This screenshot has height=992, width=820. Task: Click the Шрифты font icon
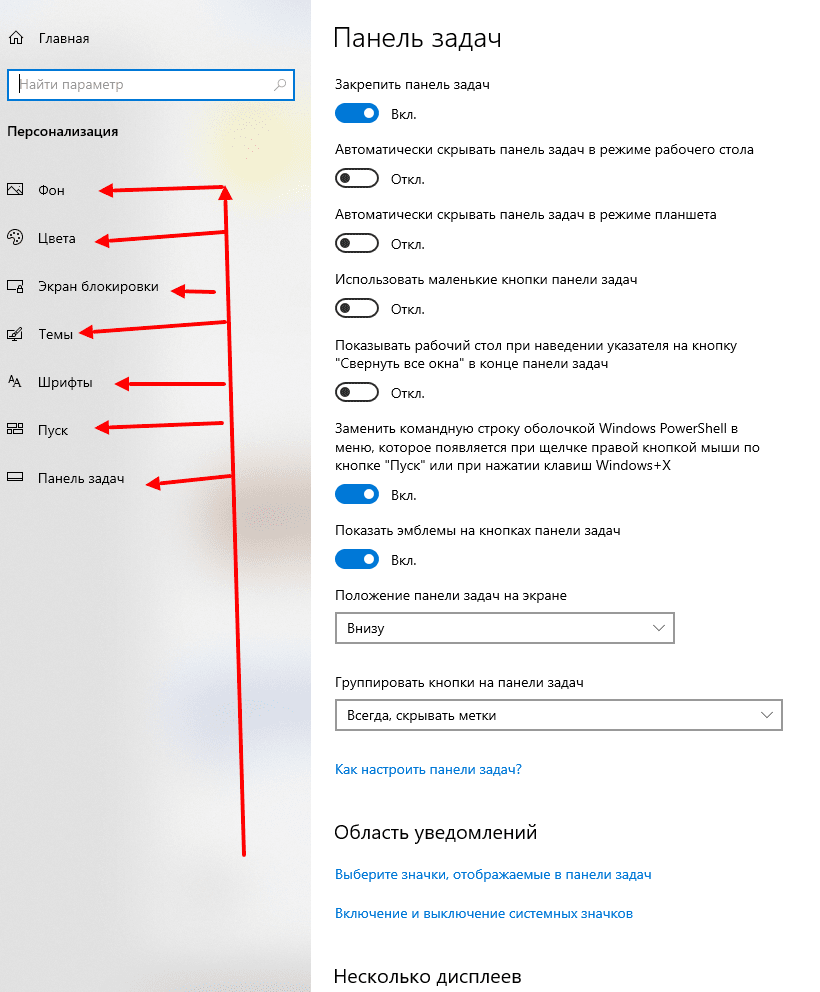15,381
